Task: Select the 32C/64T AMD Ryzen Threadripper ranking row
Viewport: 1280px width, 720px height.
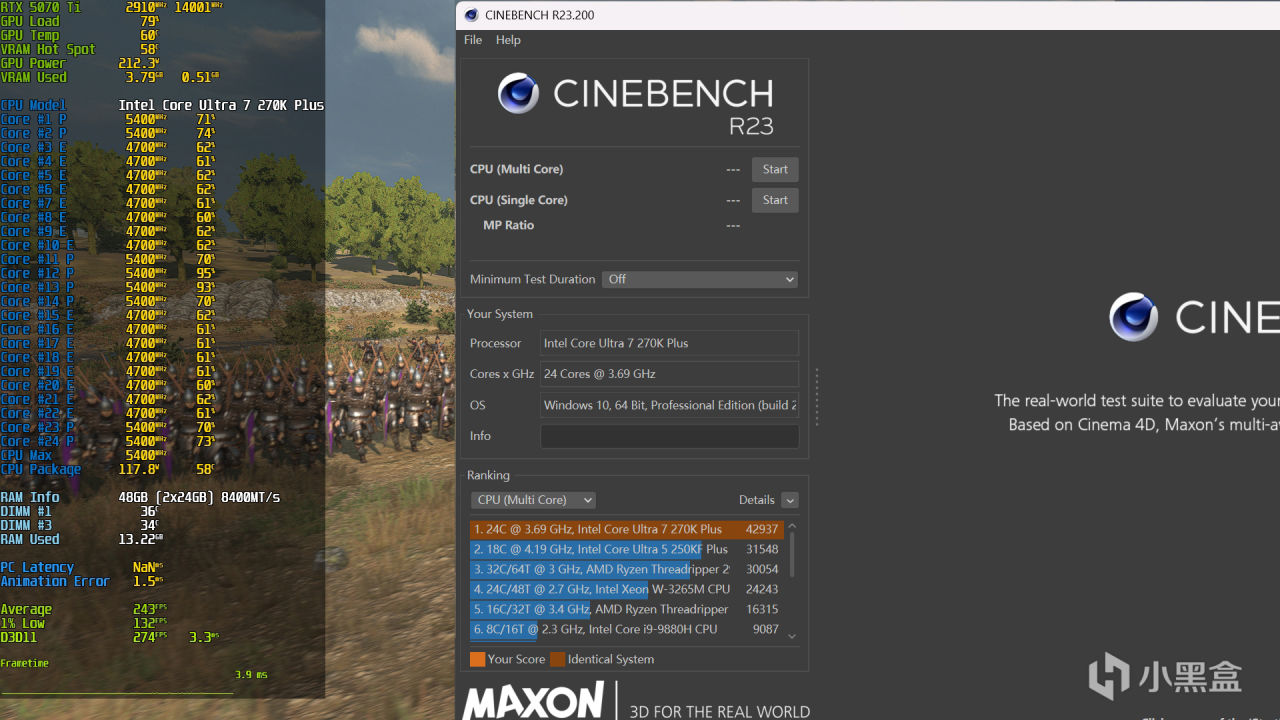Action: [x=626, y=569]
